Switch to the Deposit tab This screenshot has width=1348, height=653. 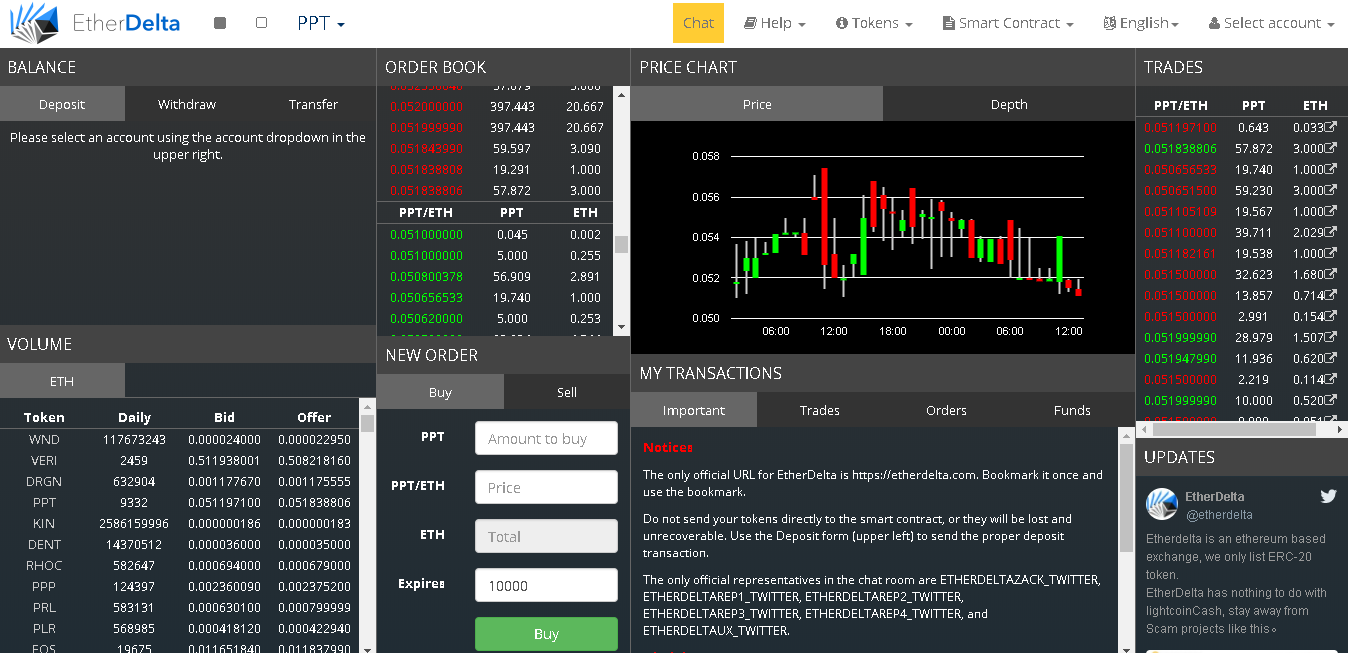point(62,104)
